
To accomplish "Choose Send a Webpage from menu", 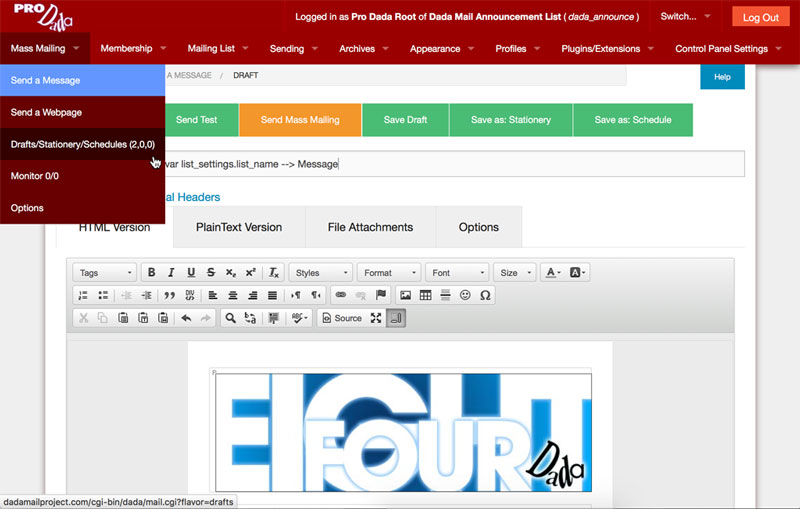I will [x=83, y=112].
